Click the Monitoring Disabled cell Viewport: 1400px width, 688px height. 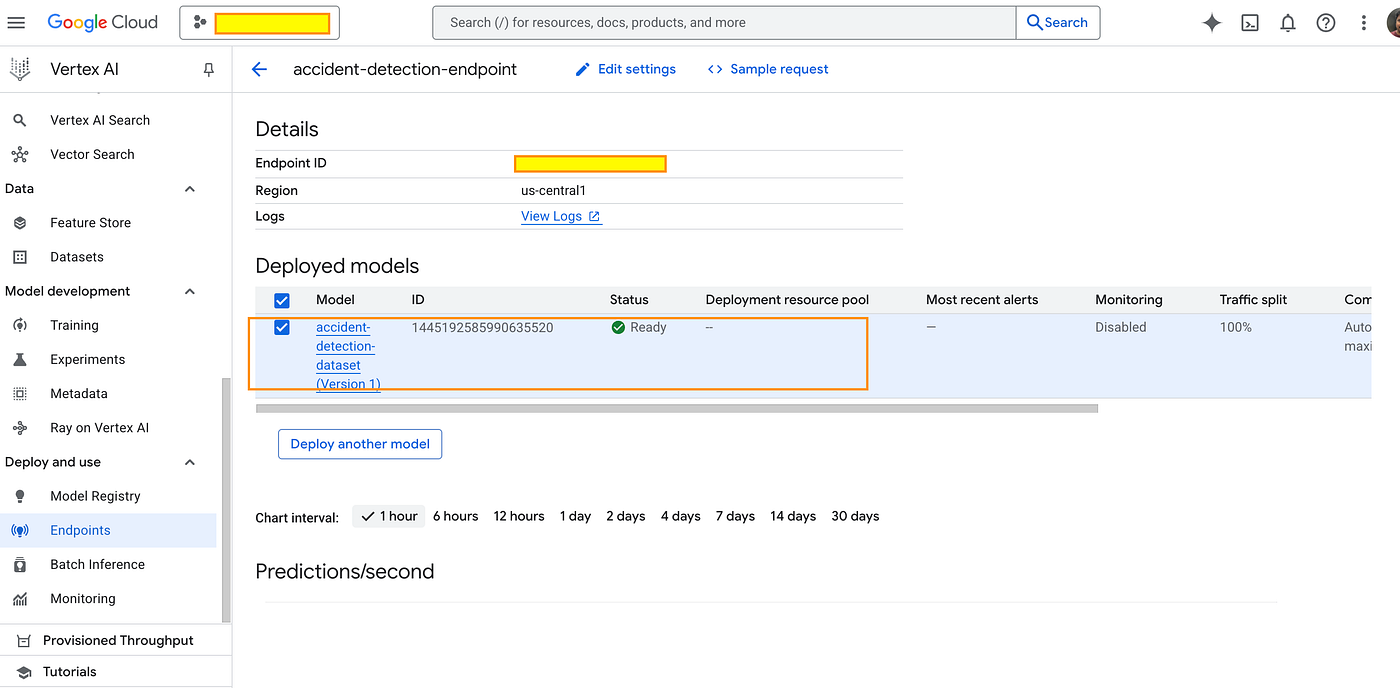1120,327
